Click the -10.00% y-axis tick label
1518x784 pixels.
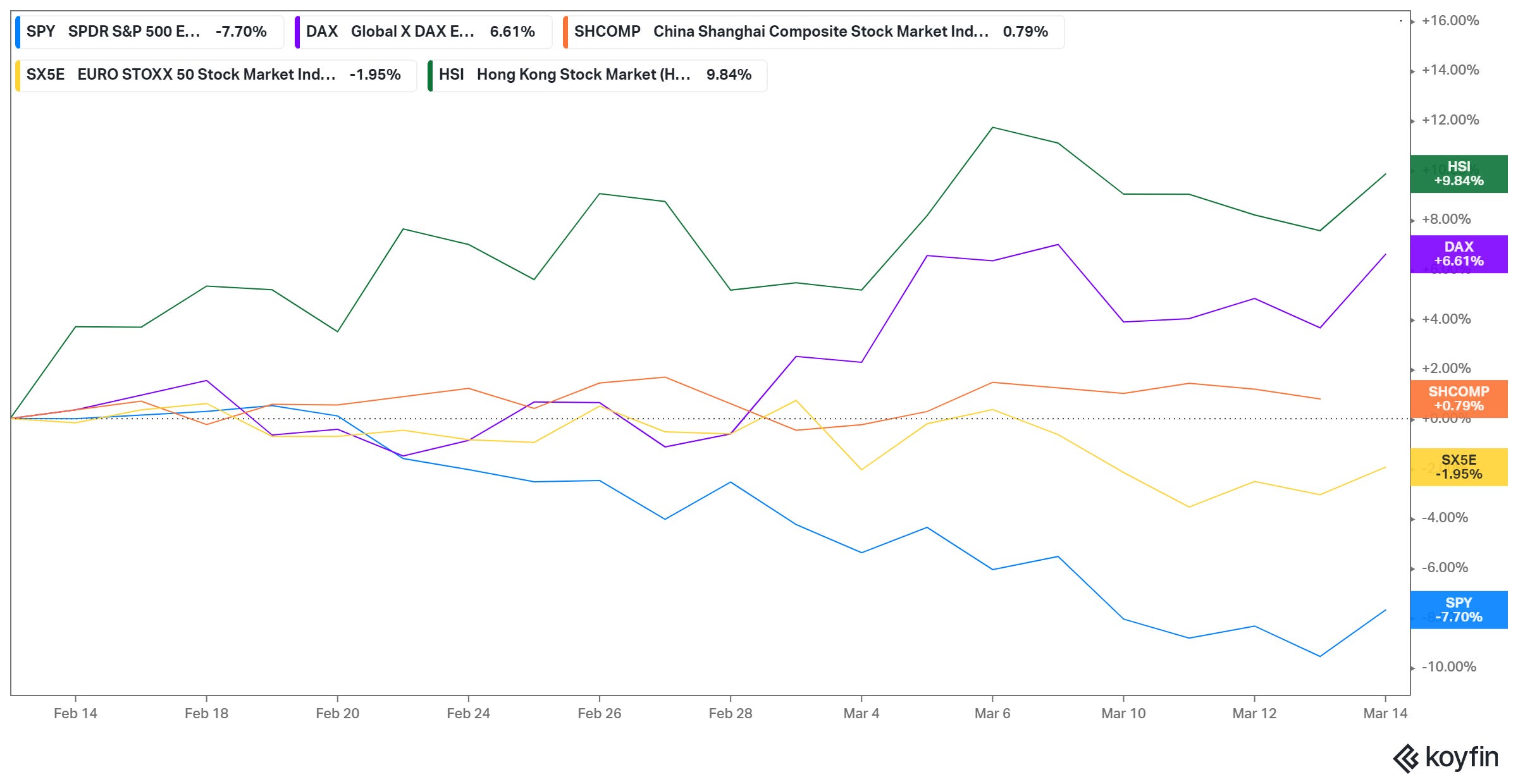point(1448,667)
